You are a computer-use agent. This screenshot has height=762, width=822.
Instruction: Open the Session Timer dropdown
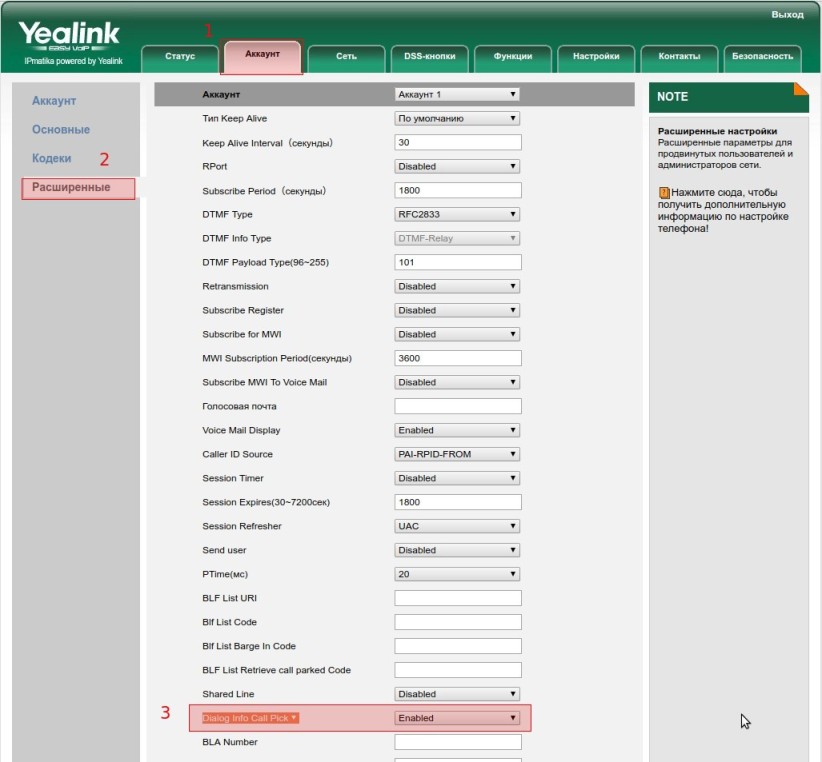coord(457,478)
